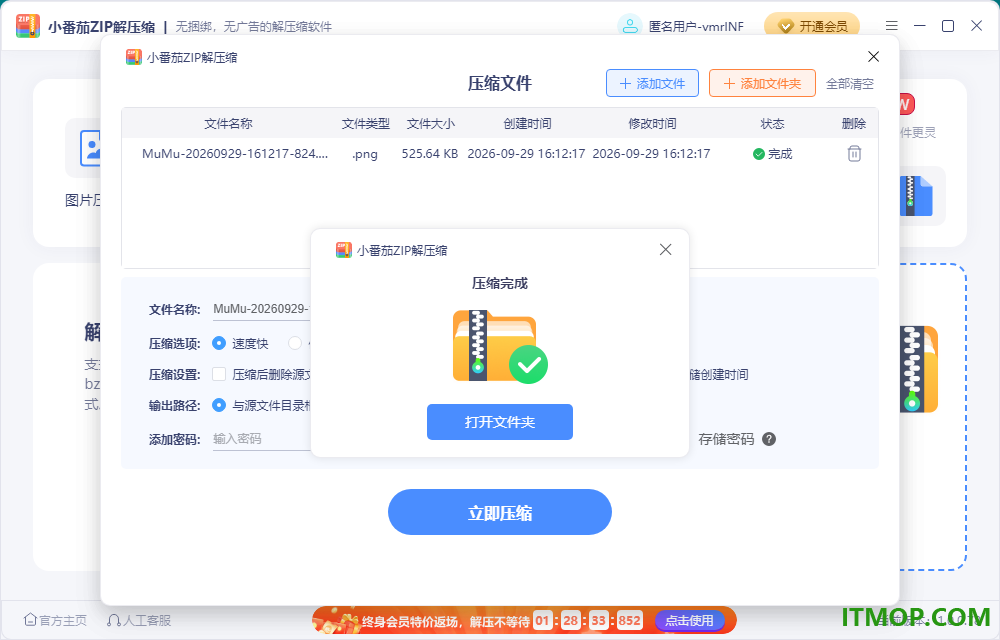Open the hamburger main menu
This screenshot has height=640, width=1000.
(x=892, y=26)
